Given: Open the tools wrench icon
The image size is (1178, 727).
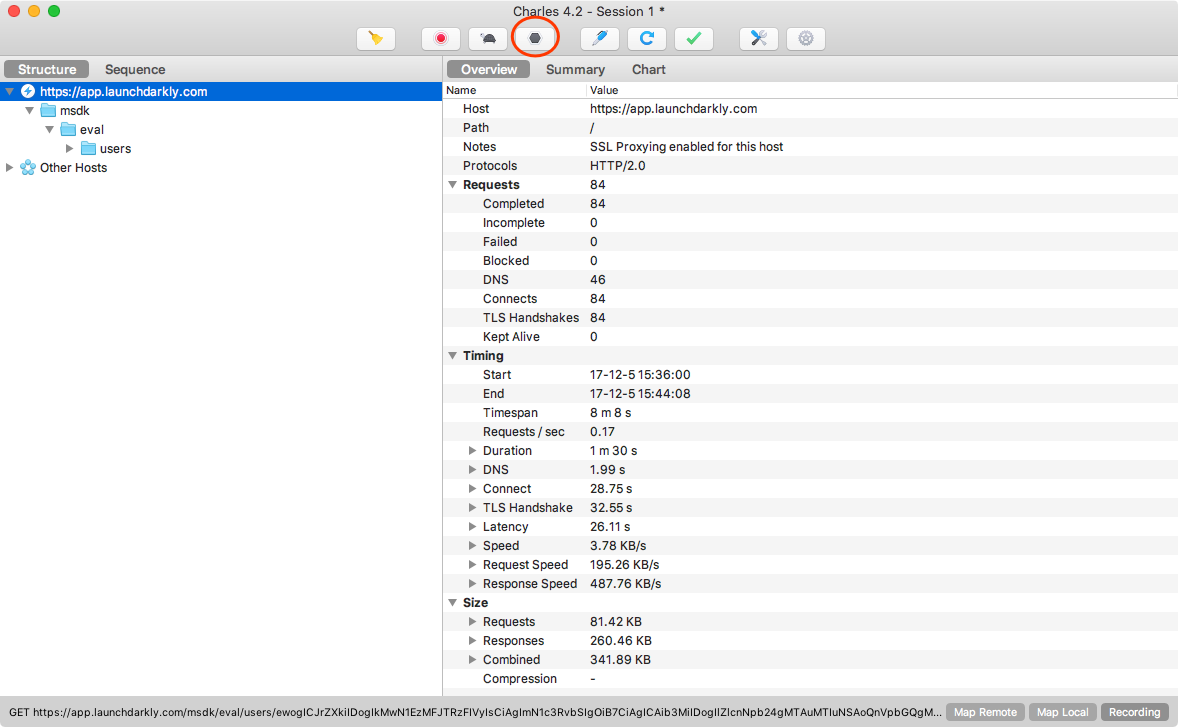Looking at the screenshot, I should [759, 38].
